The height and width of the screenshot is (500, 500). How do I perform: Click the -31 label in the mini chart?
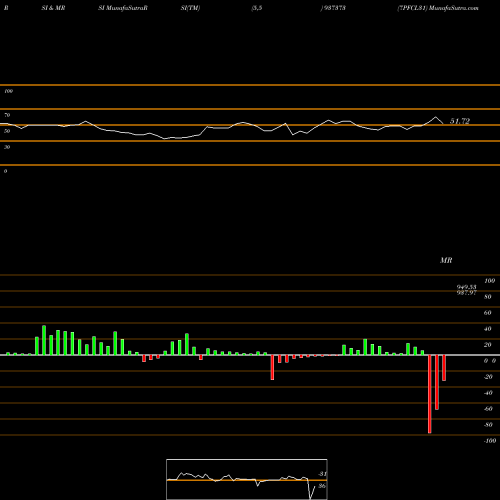point(322,474)
